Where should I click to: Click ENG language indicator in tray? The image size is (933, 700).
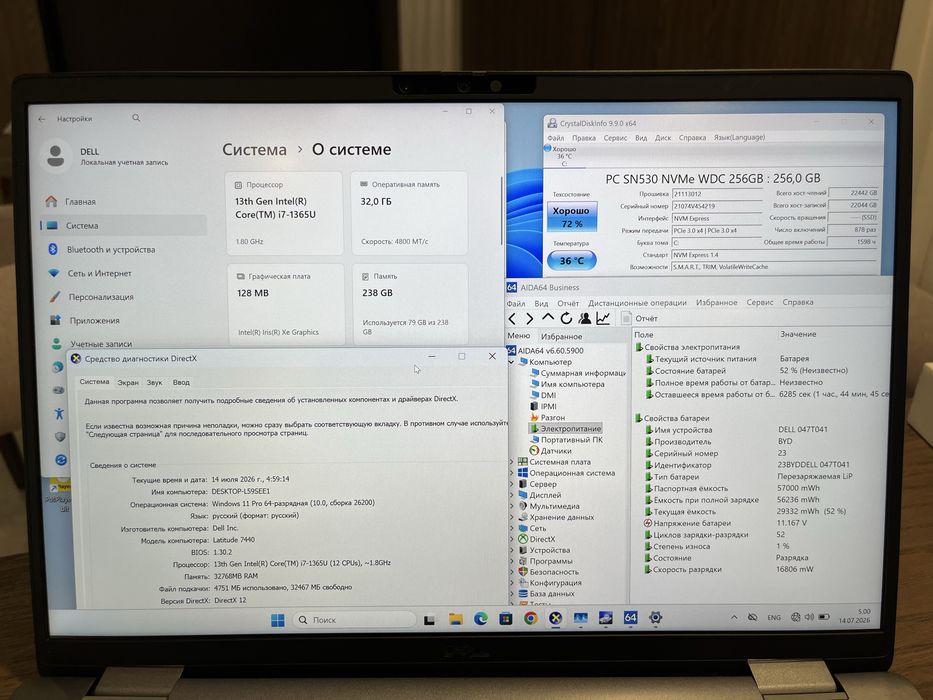774,618
